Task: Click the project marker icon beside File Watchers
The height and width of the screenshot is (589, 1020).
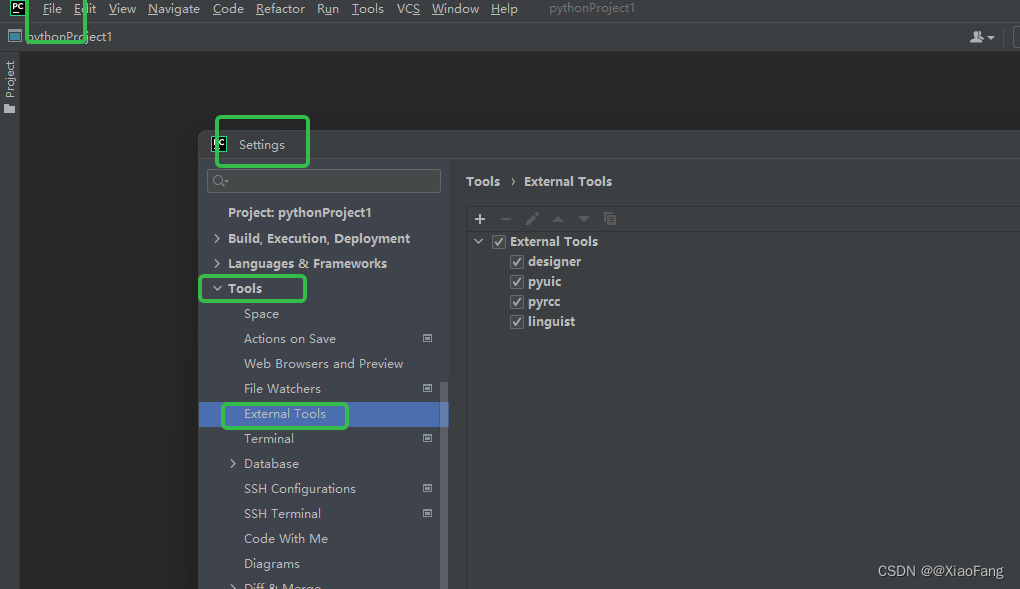Action: (427, 389)
